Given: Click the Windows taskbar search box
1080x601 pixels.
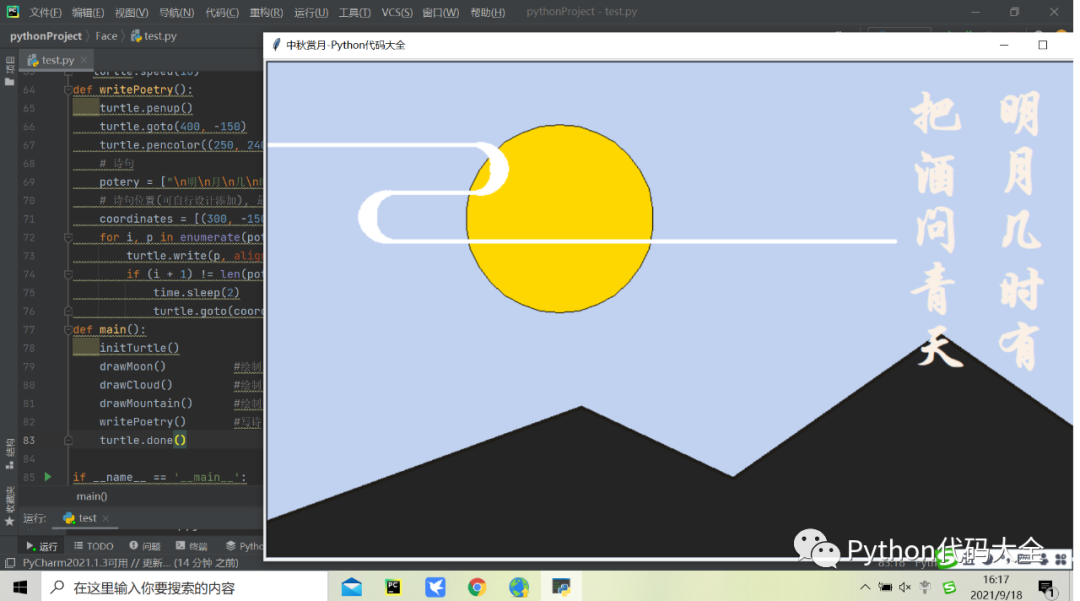Looking at the screenshot, I should [x=185, y=587].
